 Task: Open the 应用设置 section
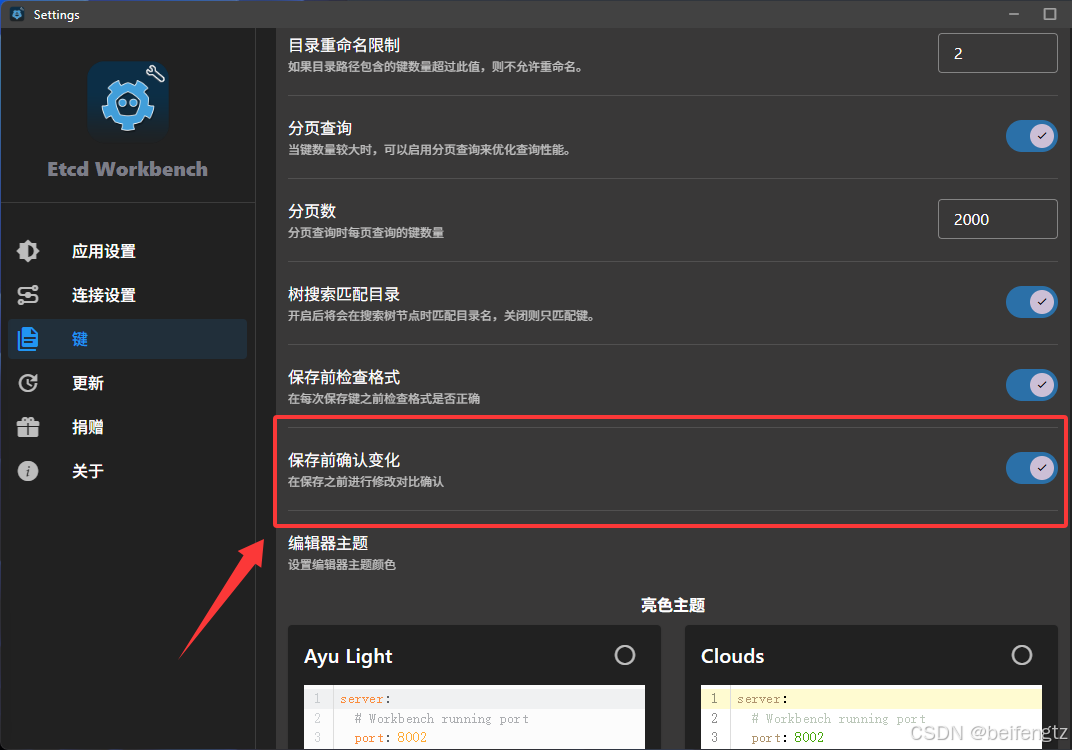point(128,251)
